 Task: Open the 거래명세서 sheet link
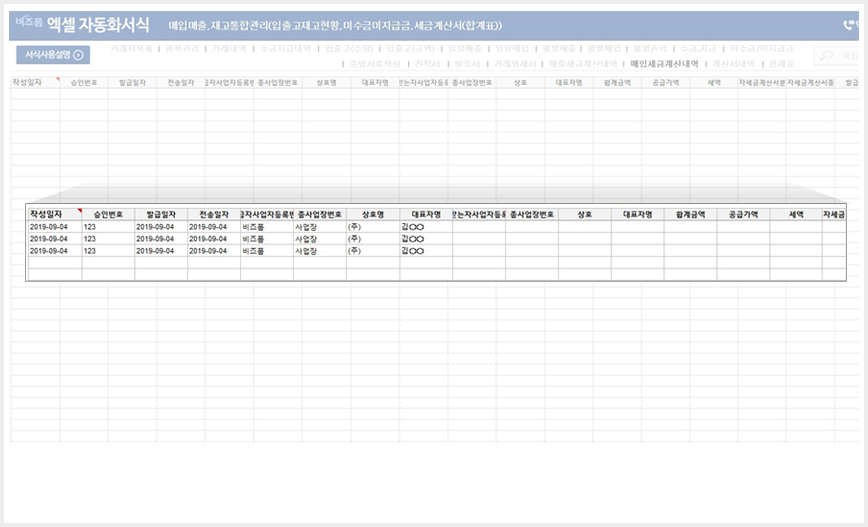coord(515,64)
